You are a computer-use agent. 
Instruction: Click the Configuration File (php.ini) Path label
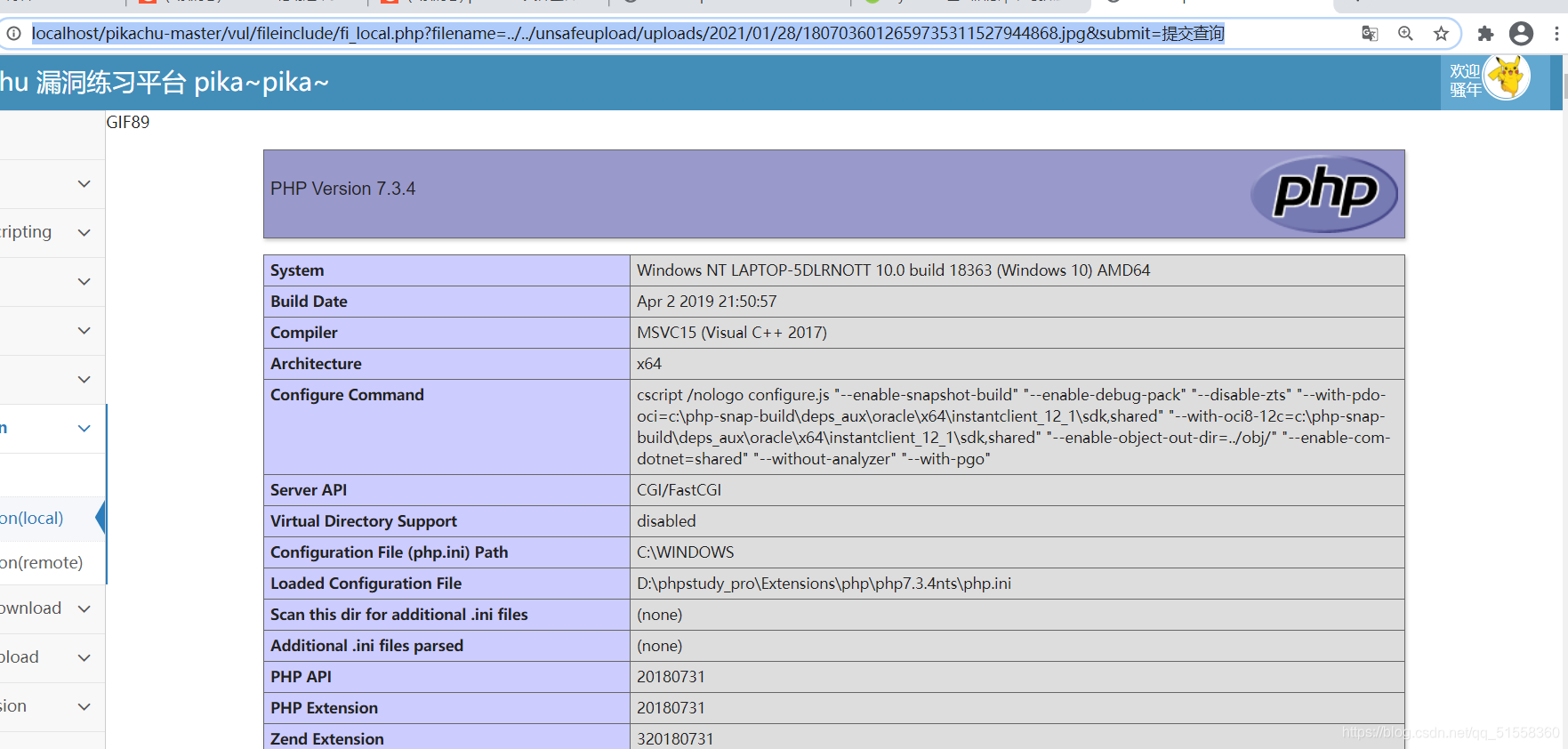[390, 552]
